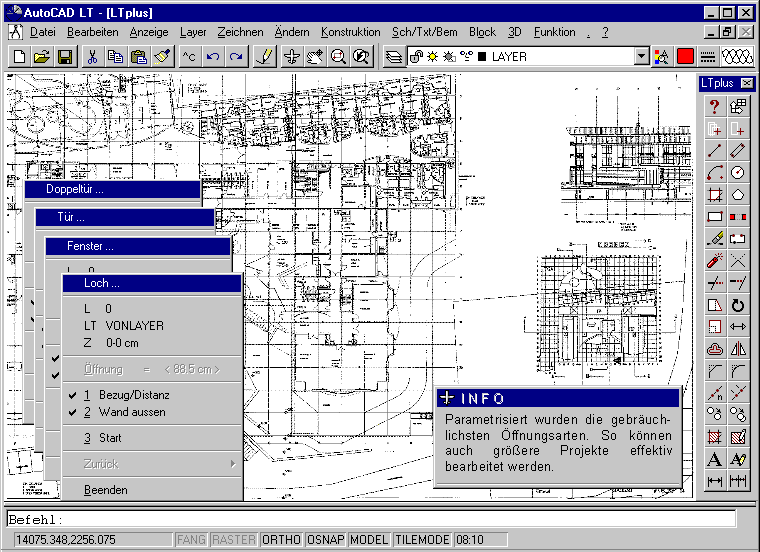Screen dimensions: 760x552
Task: Pick the LTplus eraser tool
Action: click(x=714, y=238)
